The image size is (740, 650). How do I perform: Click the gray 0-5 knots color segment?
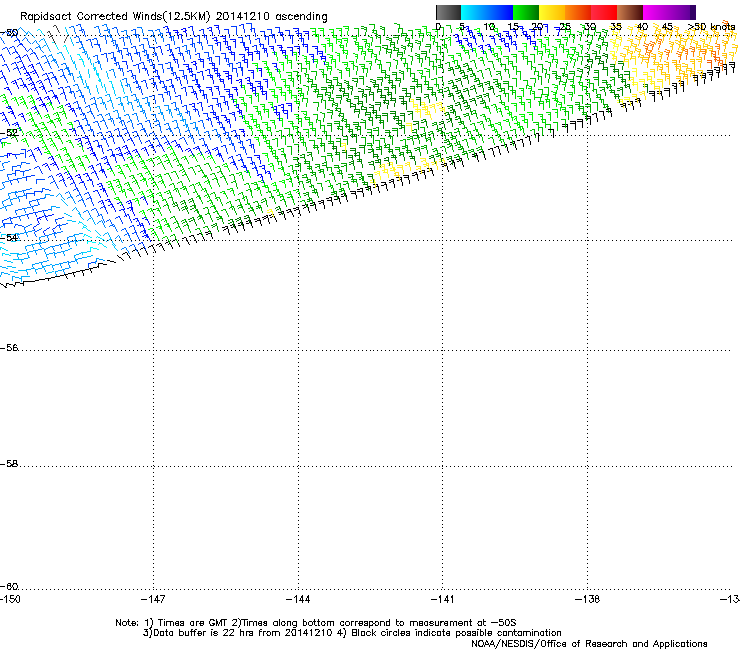pyautogui.click(x=448, y=12)
